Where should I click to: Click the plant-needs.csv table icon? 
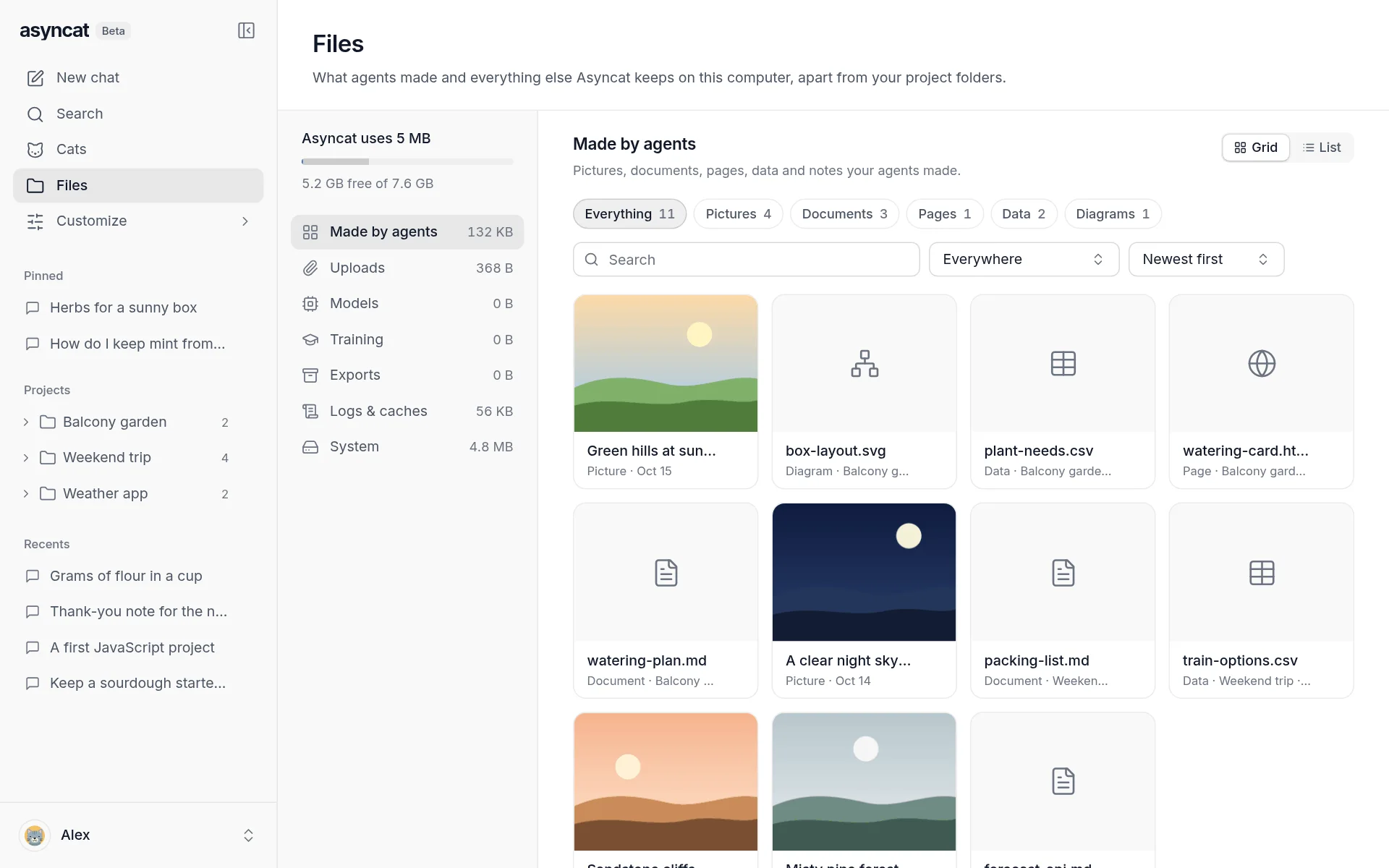click(x=1063, y=363)
